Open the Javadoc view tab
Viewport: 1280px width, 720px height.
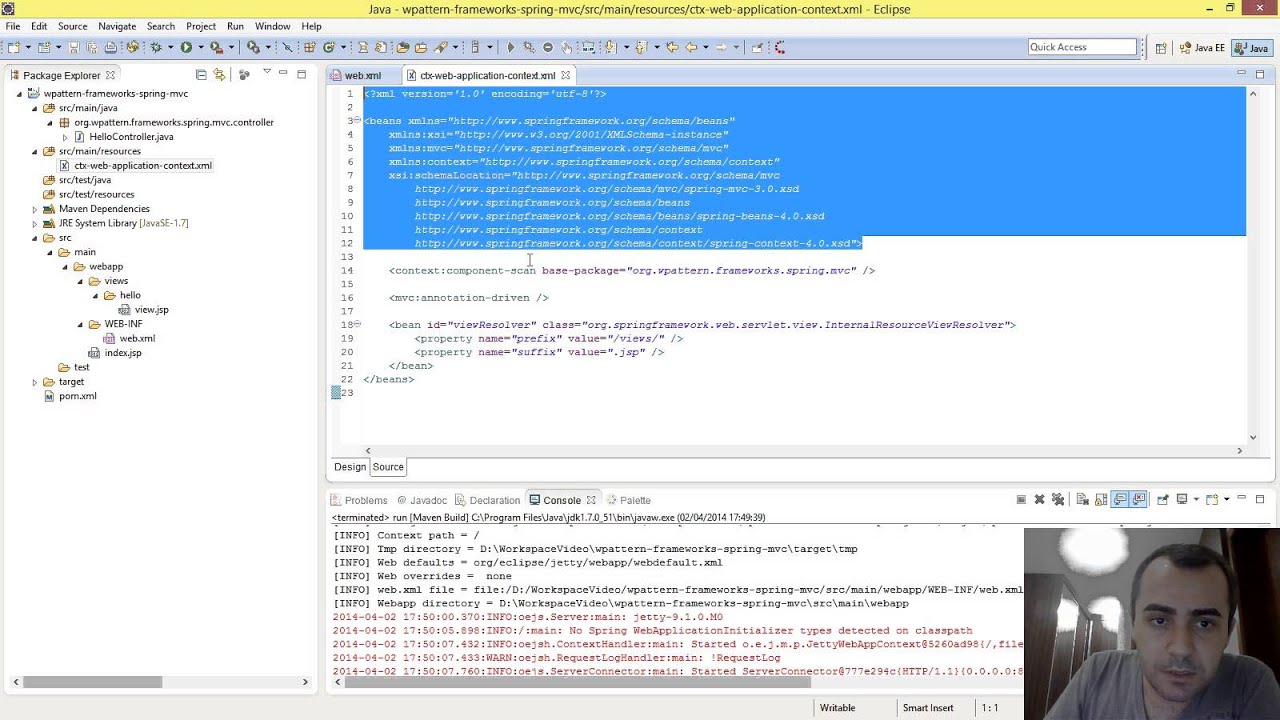pyautogui.click(x=422, y=500)
